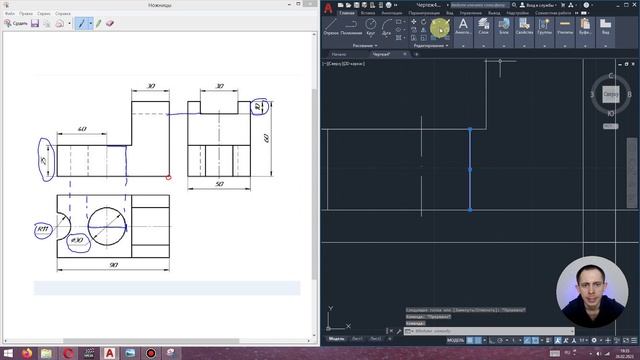This screenshot has height=360, width=640.
Task: Open the Annotation (Аннотации) panel button
Action: [463, 31]
